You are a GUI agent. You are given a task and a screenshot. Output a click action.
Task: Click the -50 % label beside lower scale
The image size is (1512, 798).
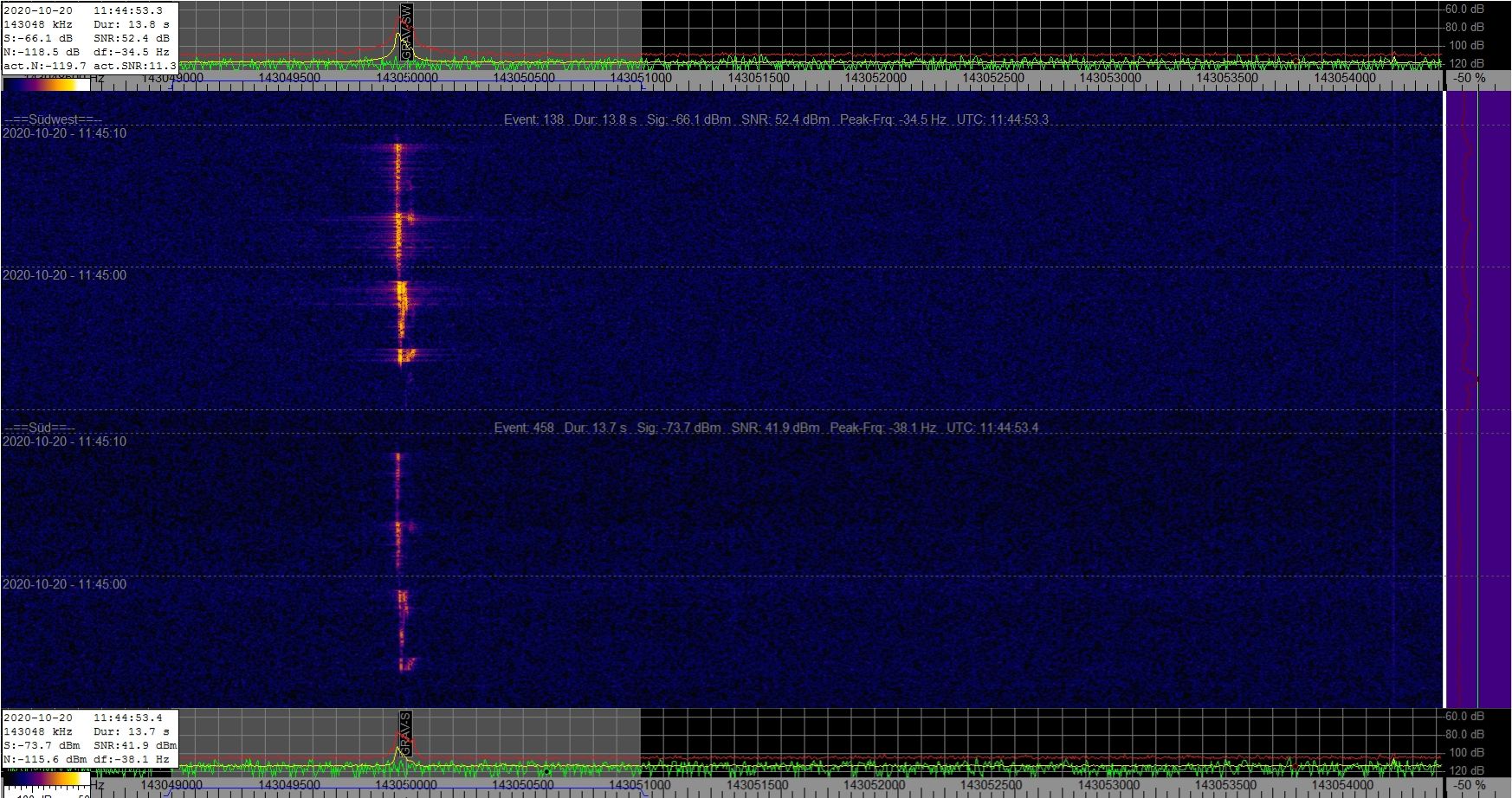1470,785
